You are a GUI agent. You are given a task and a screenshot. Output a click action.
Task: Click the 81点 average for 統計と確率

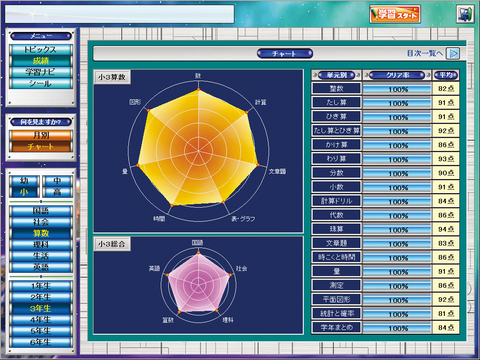(446, 313)
